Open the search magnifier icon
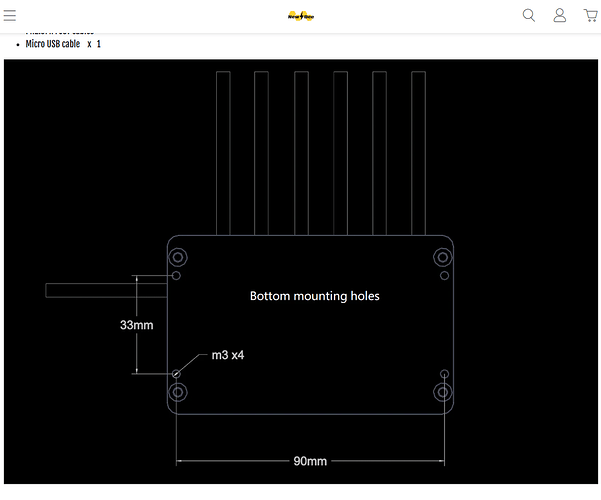Screen dimensions: 601x500 coord(529,15)
